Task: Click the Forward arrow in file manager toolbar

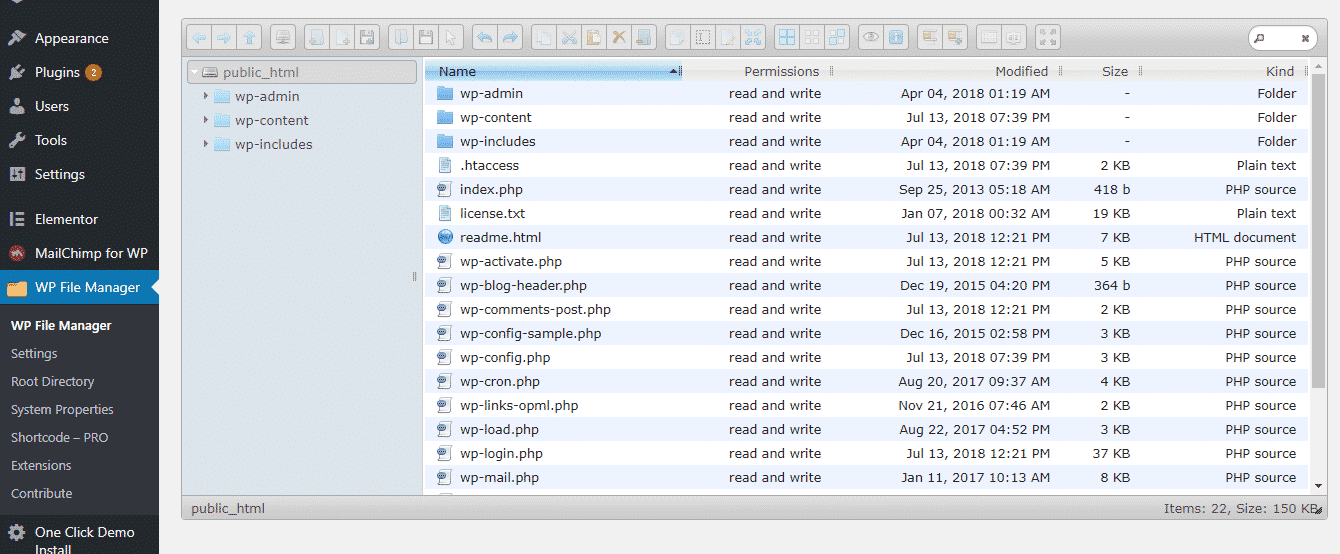Action: click(x=224, y=38)
